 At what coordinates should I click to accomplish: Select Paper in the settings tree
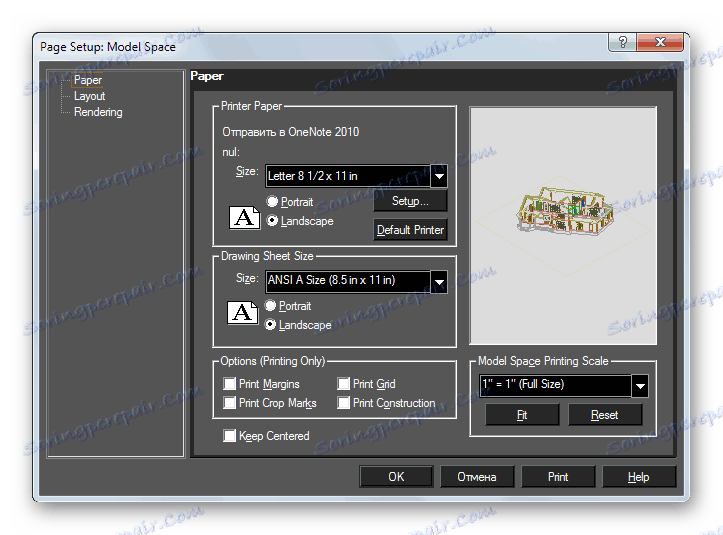(88, 80)
